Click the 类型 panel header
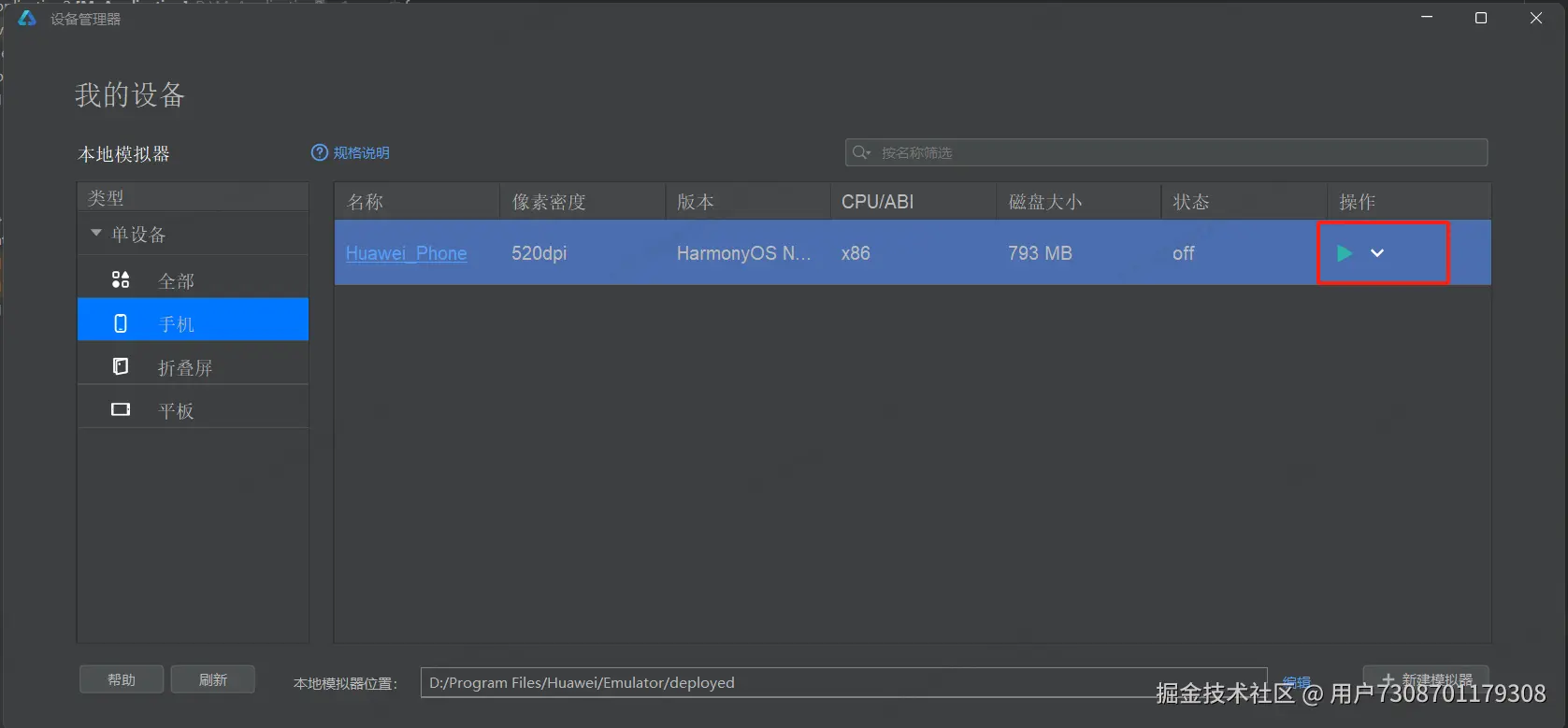 click(x=193, y=197)
